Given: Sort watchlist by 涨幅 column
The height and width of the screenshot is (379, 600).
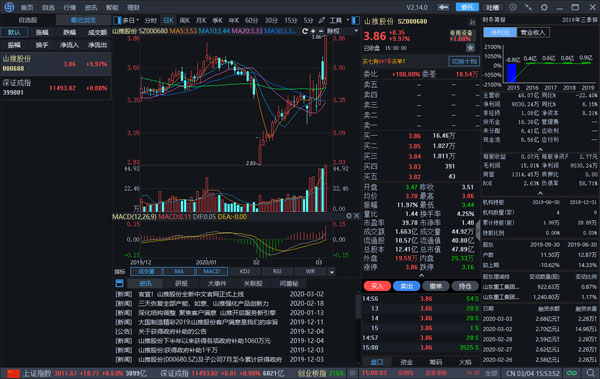Looking at the screenshot, I should (x=42, y=33).
